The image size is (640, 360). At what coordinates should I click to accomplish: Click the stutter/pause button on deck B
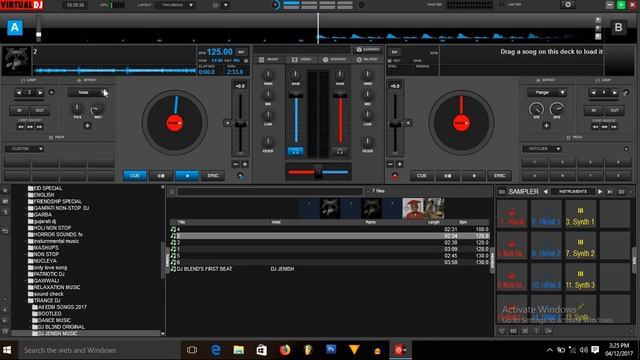(x=448, y=176)
